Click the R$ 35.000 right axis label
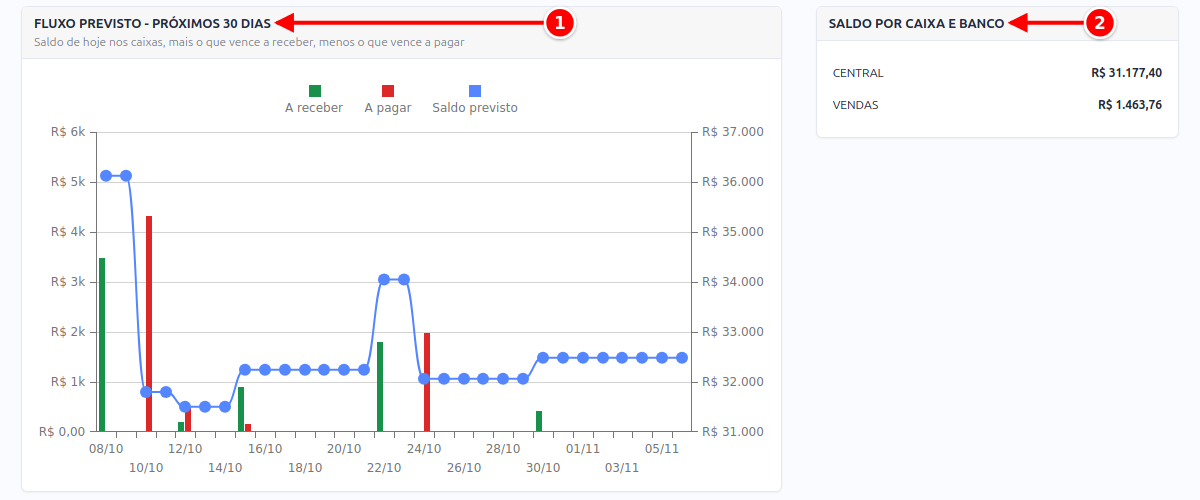Image resolution: width=1200 pixels, height=500 pixels. 732,232
